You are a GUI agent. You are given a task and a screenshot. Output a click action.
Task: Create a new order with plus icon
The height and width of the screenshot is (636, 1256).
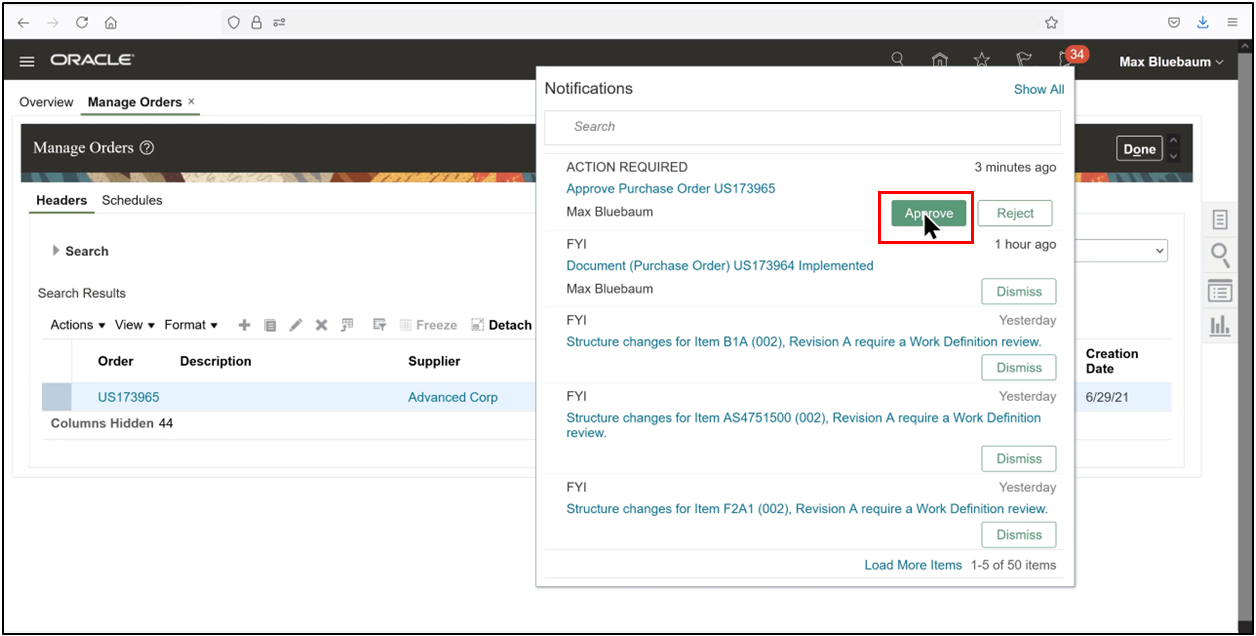pyautogui.click(x=244, y=325)
